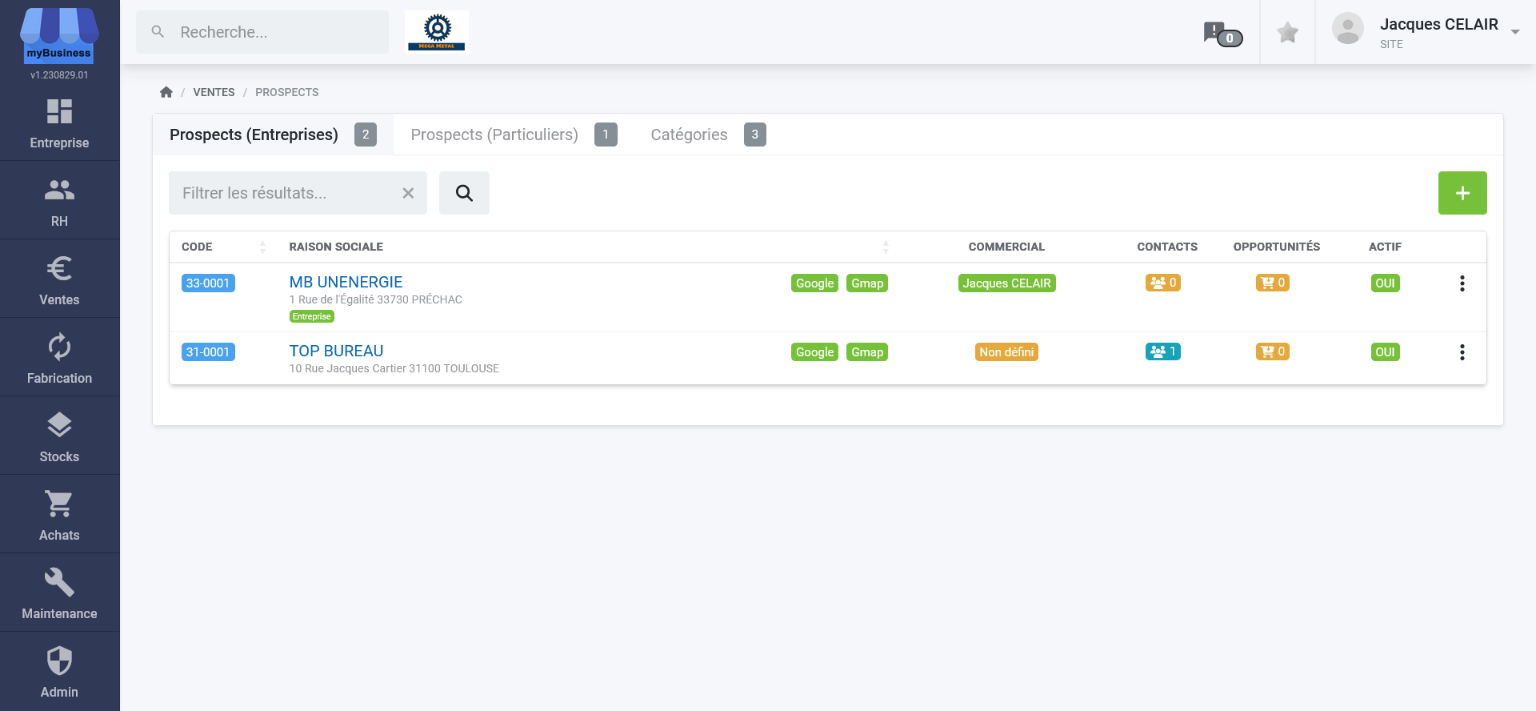This screenshot has height=711, width=1536.
Task: Click the Jacques CELAIR commercial badge
Action: [1007, 283]
